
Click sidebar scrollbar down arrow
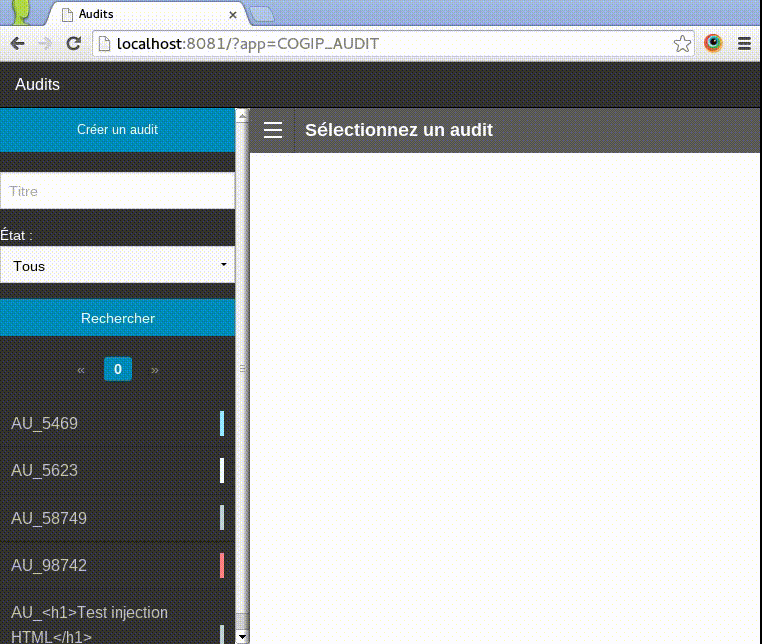(x=242, y=636)
